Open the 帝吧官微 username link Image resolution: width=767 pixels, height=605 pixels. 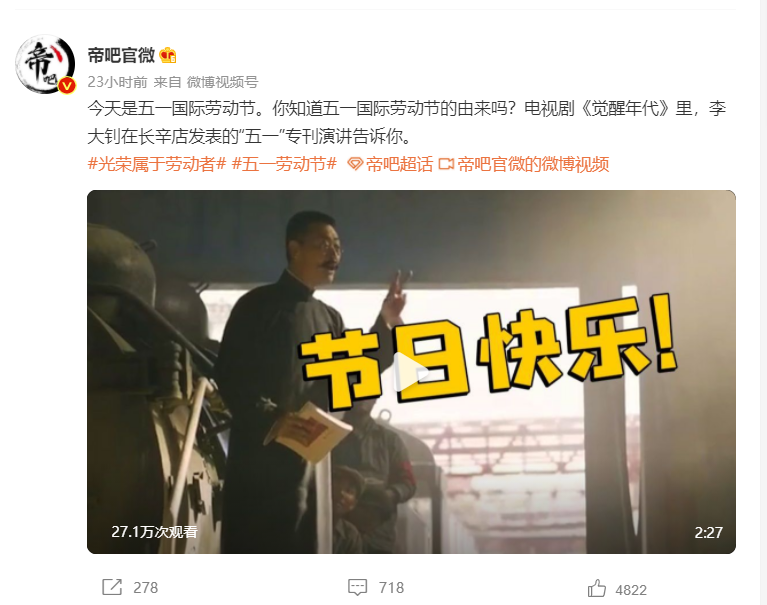[x=121, y=55]
